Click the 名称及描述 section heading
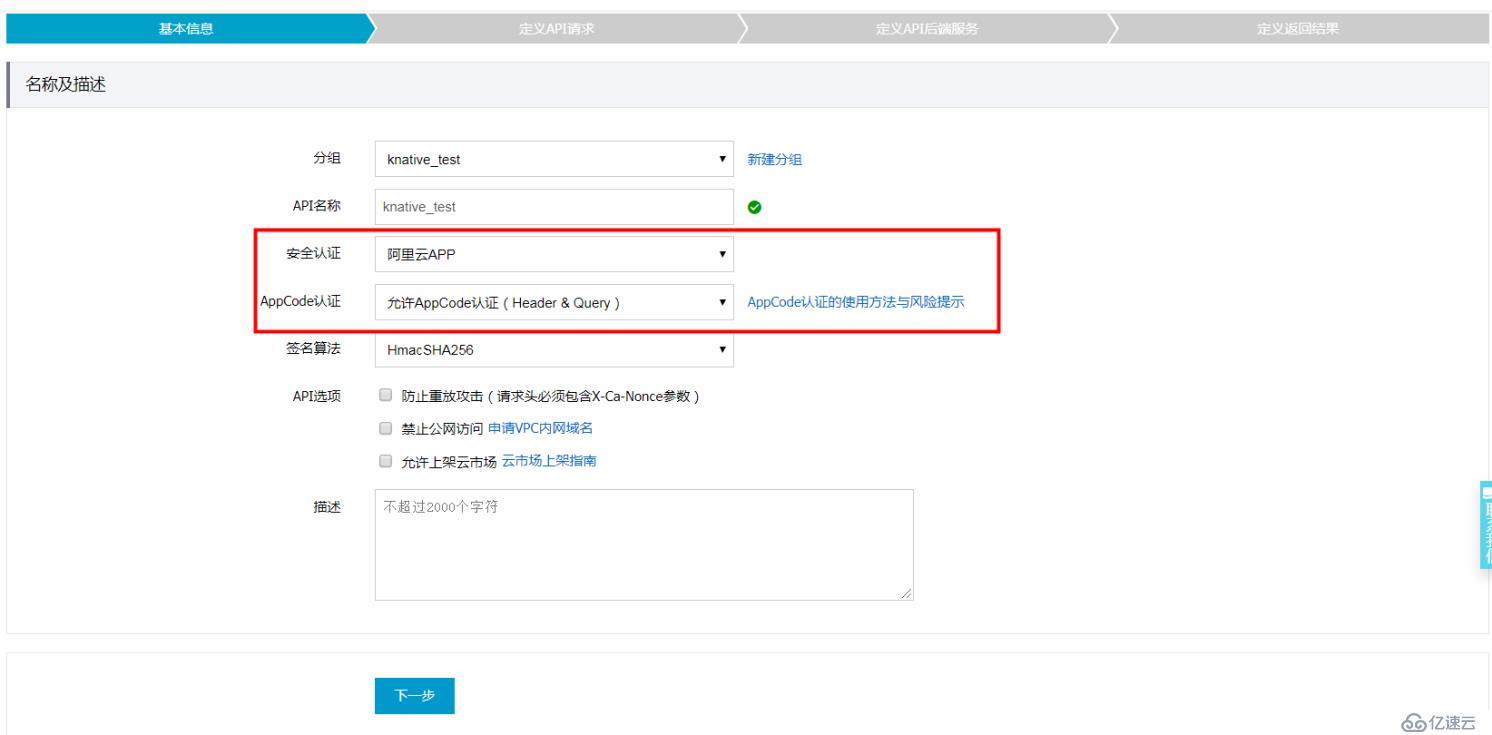The image size is (1492, 735). (66, 85)
